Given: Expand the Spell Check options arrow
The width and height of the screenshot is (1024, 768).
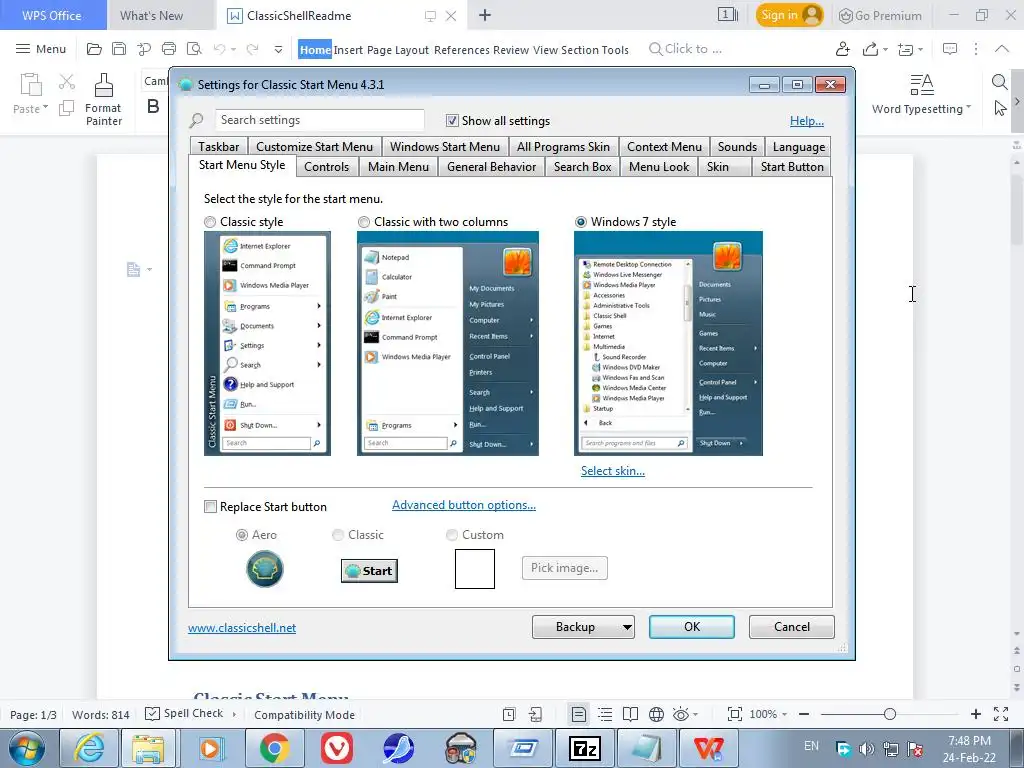Looking at the screenshot, I should point(234,714).
